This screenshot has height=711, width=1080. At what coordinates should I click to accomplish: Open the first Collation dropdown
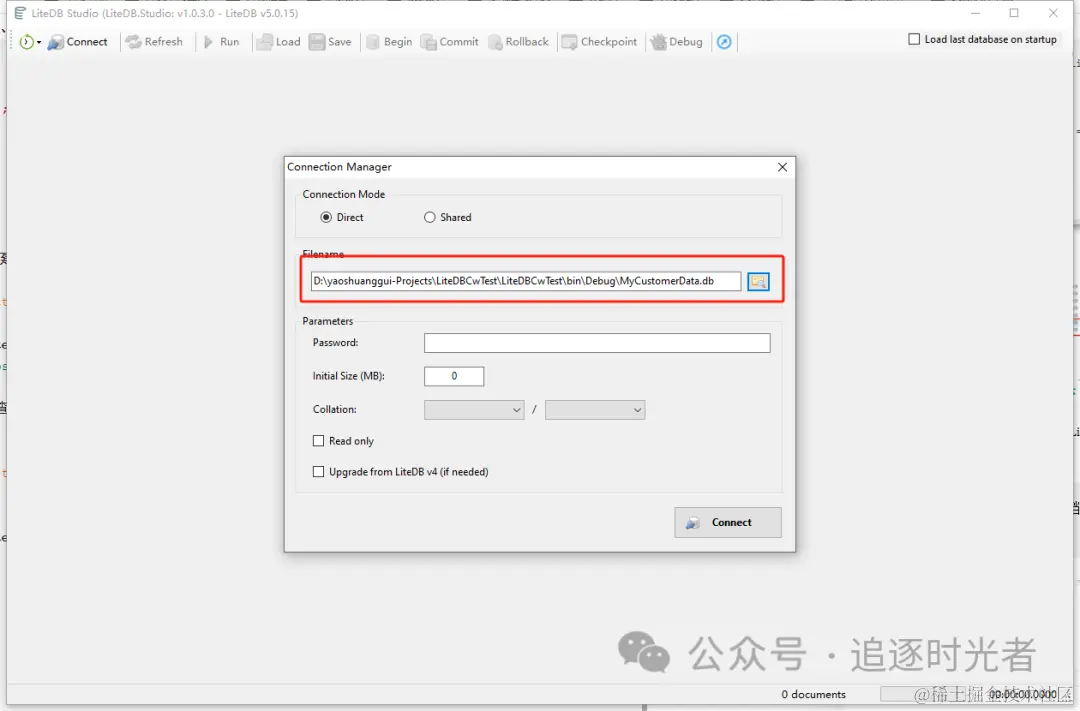tap(474, 410)
